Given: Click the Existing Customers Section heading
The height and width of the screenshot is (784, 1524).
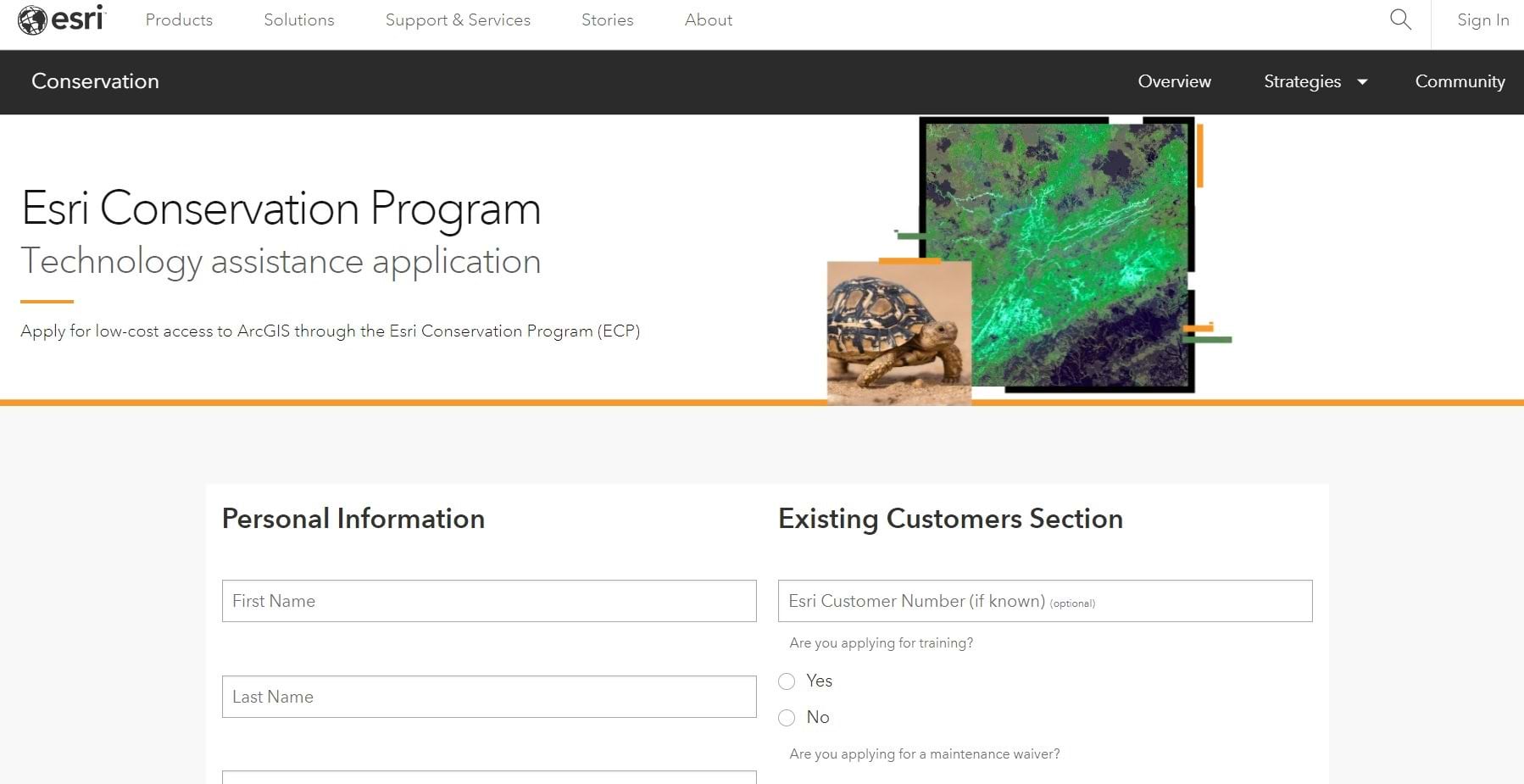Looking at the screenshot, I should [x=950, y=519].
